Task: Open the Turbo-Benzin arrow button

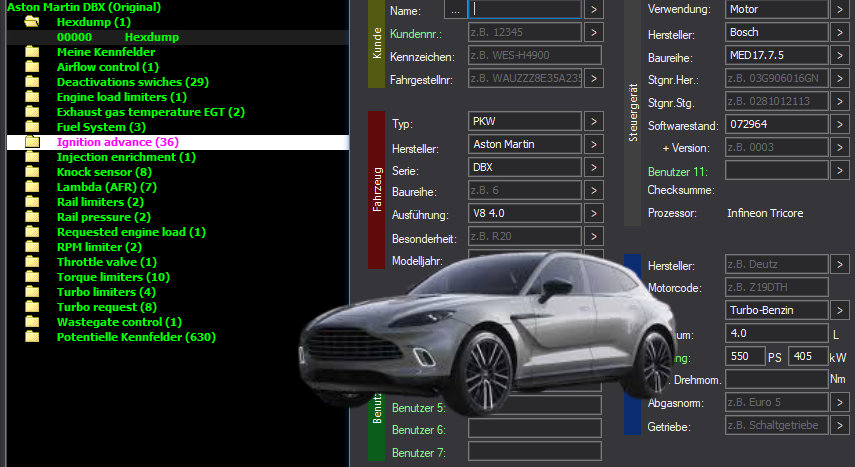Action: coord(840,310)
